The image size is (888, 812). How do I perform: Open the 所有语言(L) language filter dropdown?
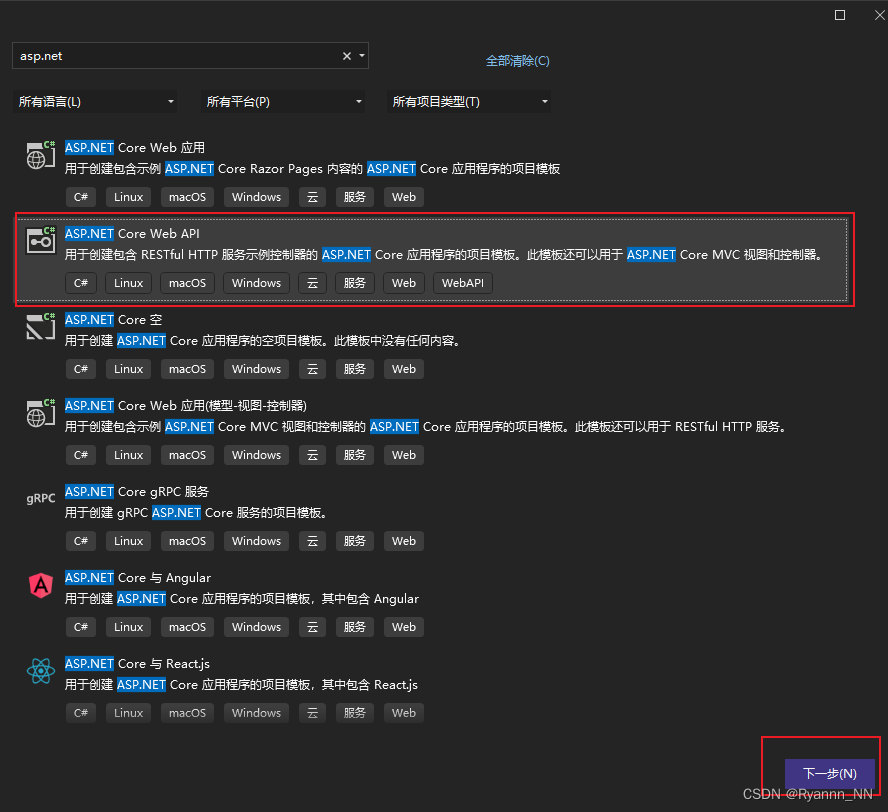click(95, 102)
